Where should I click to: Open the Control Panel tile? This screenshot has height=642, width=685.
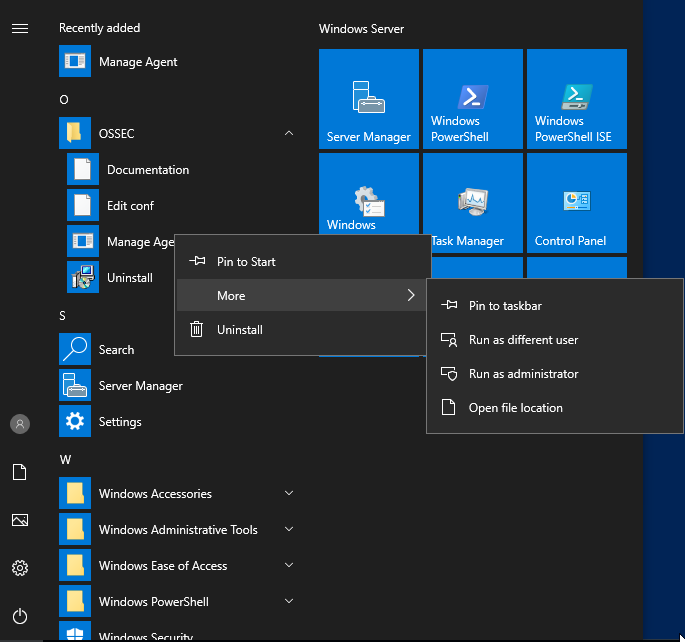point(577,202)
